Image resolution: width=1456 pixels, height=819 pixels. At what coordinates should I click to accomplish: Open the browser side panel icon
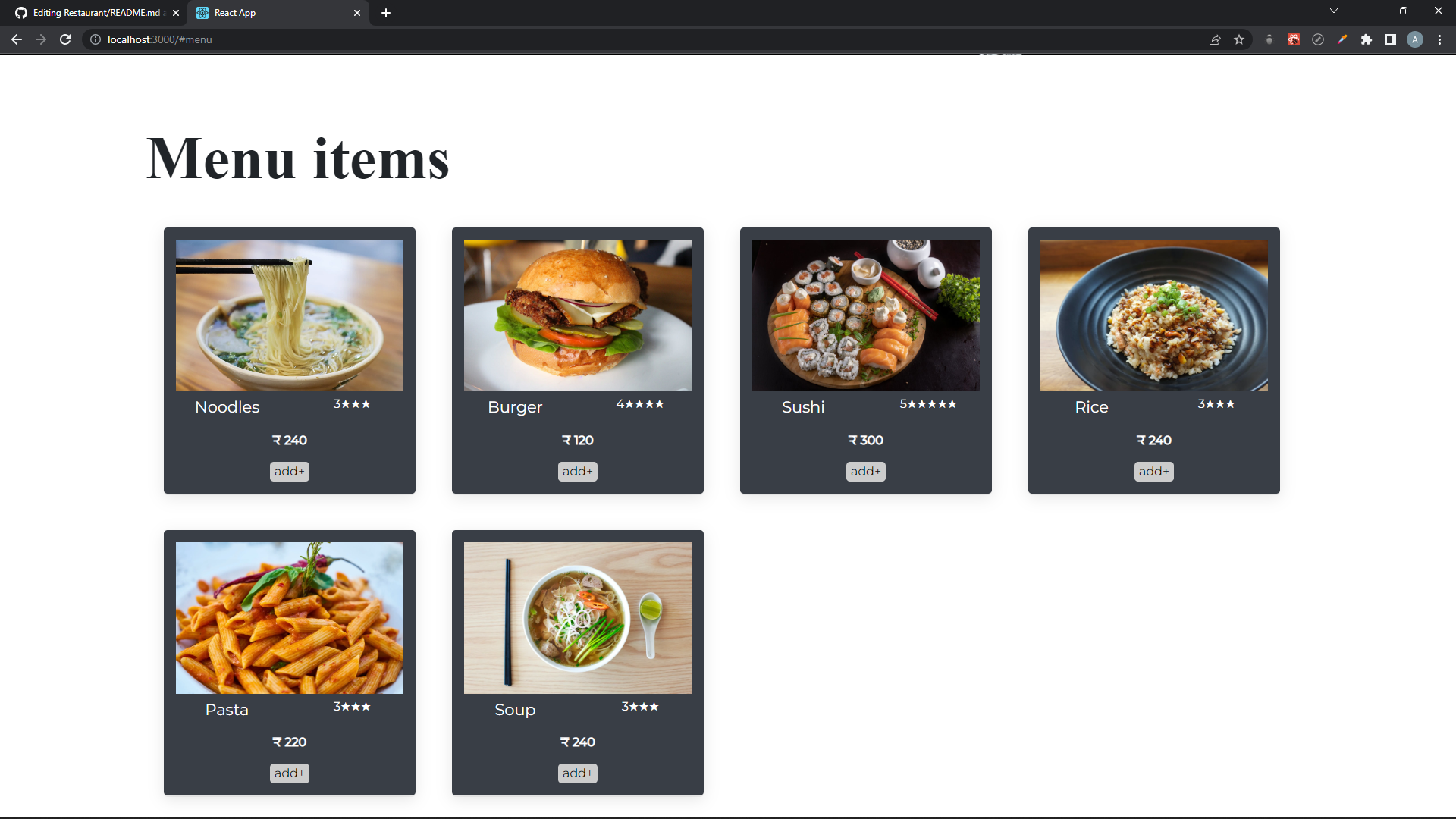pyautogui.click(x=1391, y=39)
